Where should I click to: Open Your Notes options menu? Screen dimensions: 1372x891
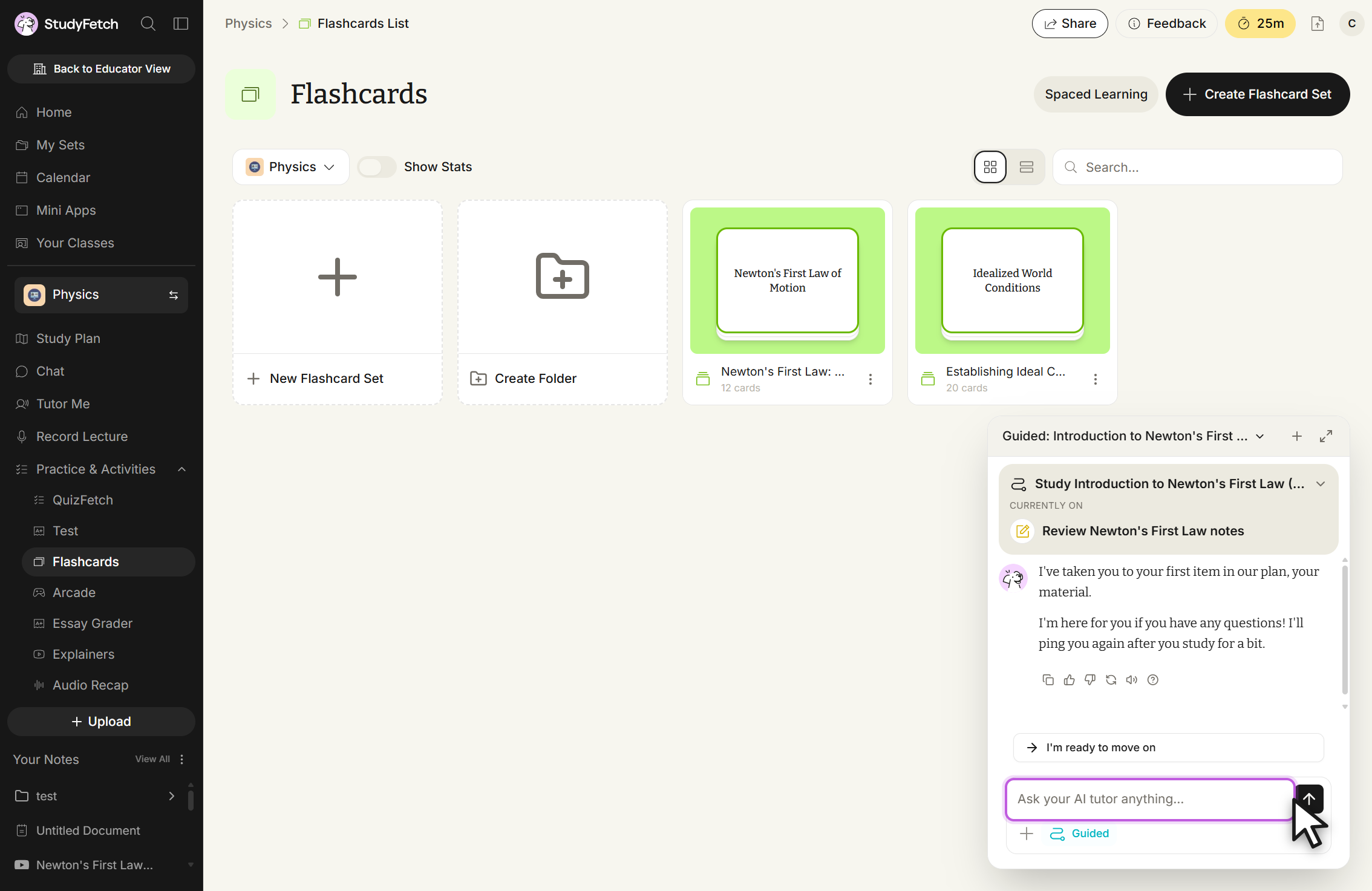point(181,759)
